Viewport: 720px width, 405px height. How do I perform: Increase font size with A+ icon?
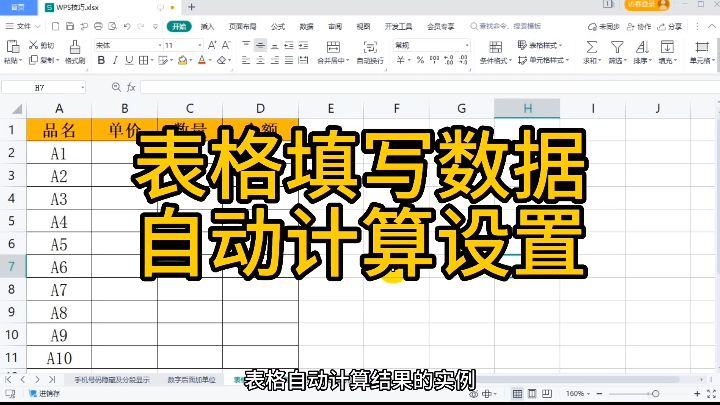click(212, 45)
